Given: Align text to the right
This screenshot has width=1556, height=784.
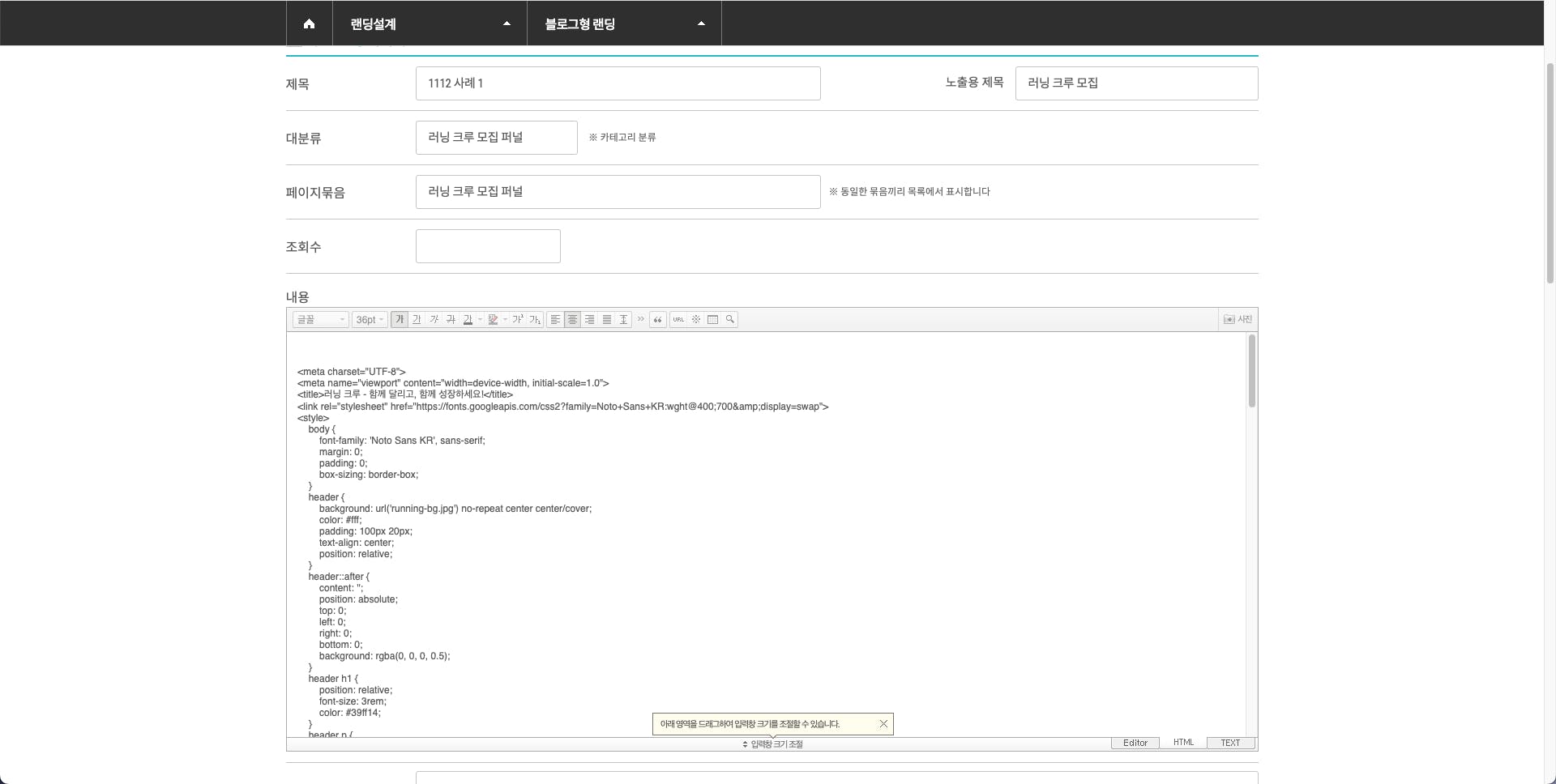Looking at the screenshot, I should pos(589,320).
